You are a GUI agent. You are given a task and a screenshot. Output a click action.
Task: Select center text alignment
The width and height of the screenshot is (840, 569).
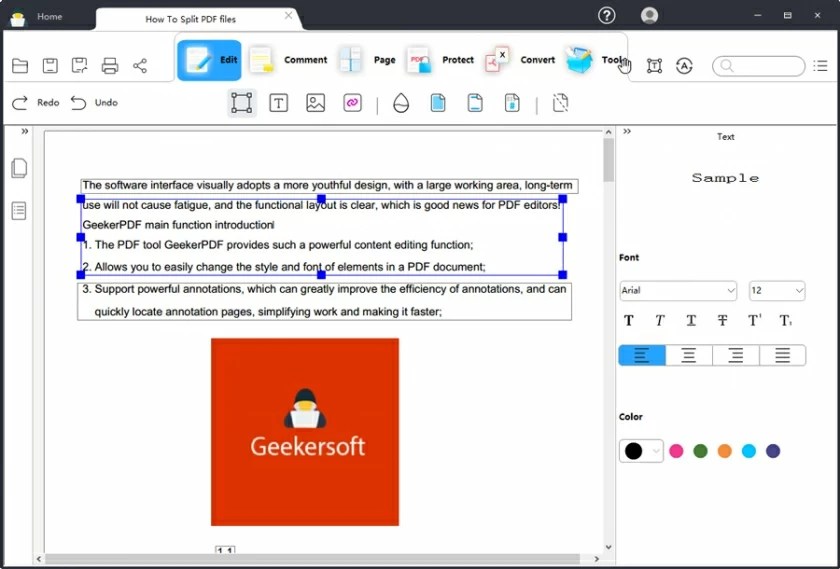coord(689,355)
